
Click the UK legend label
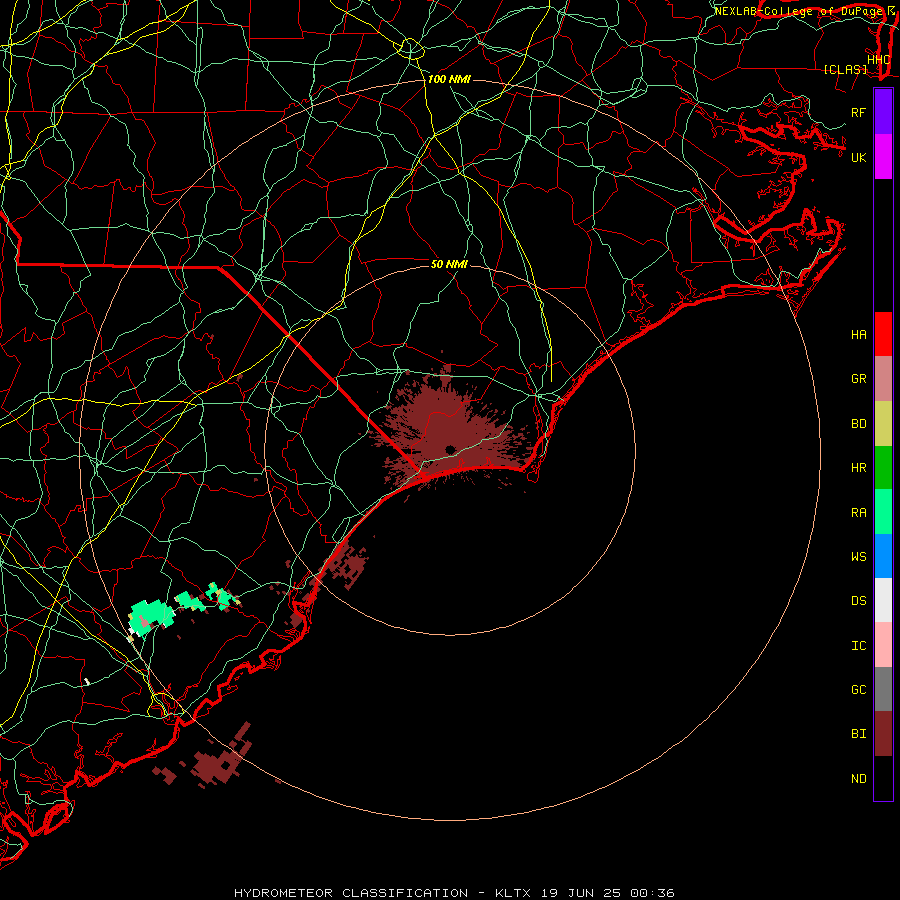pyautogui.click(x=858, y=157)
